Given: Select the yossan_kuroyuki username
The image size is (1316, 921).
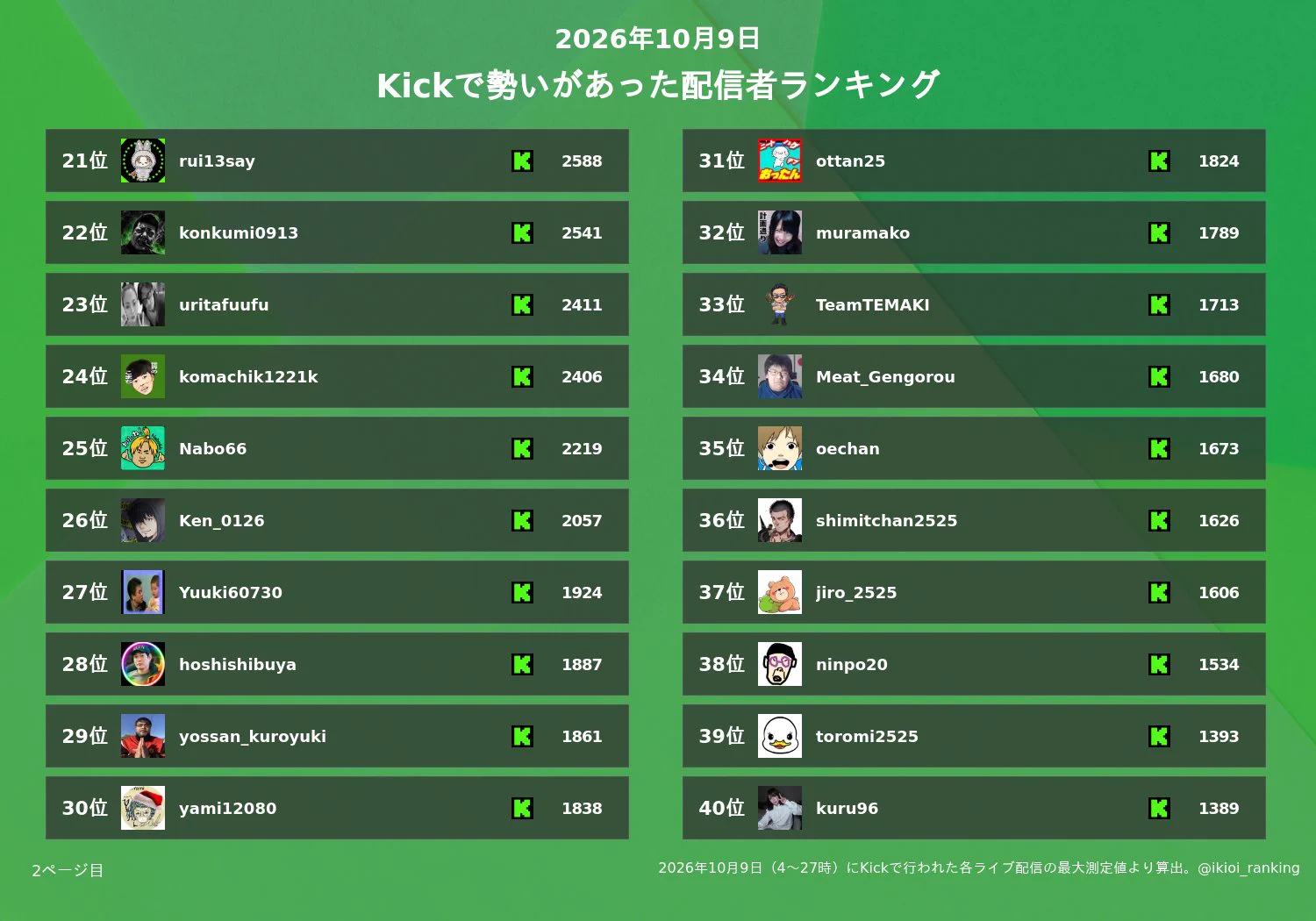Looking at the screenshot, I should [x=253, y=736].
